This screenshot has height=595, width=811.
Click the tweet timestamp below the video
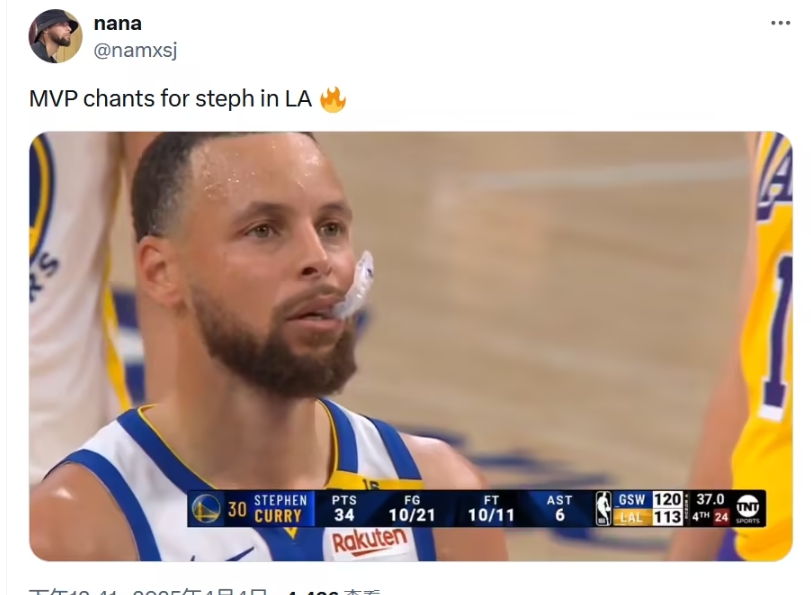pyautogui.click(x=150, y=592)
